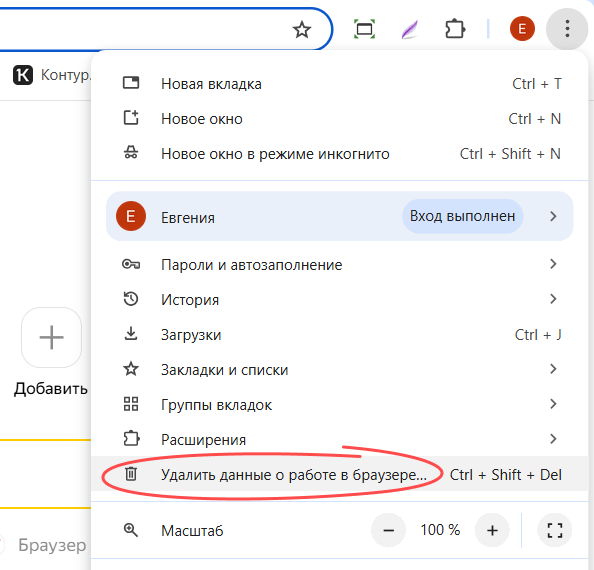Open the Extensions puzzle toolbar icon
The width and height of the screenshot is (594, 570).
(455, 29)
